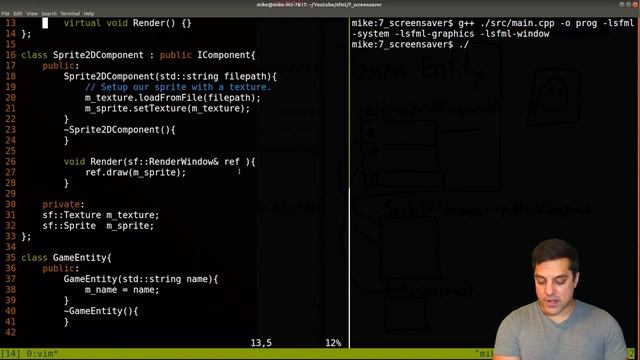
Task: Click 'private:' on line 30
Action: tap(63, 204)
